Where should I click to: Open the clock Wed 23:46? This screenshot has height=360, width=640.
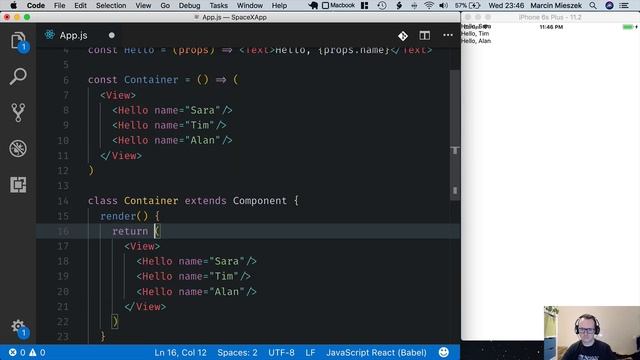(x=506, y=6)
